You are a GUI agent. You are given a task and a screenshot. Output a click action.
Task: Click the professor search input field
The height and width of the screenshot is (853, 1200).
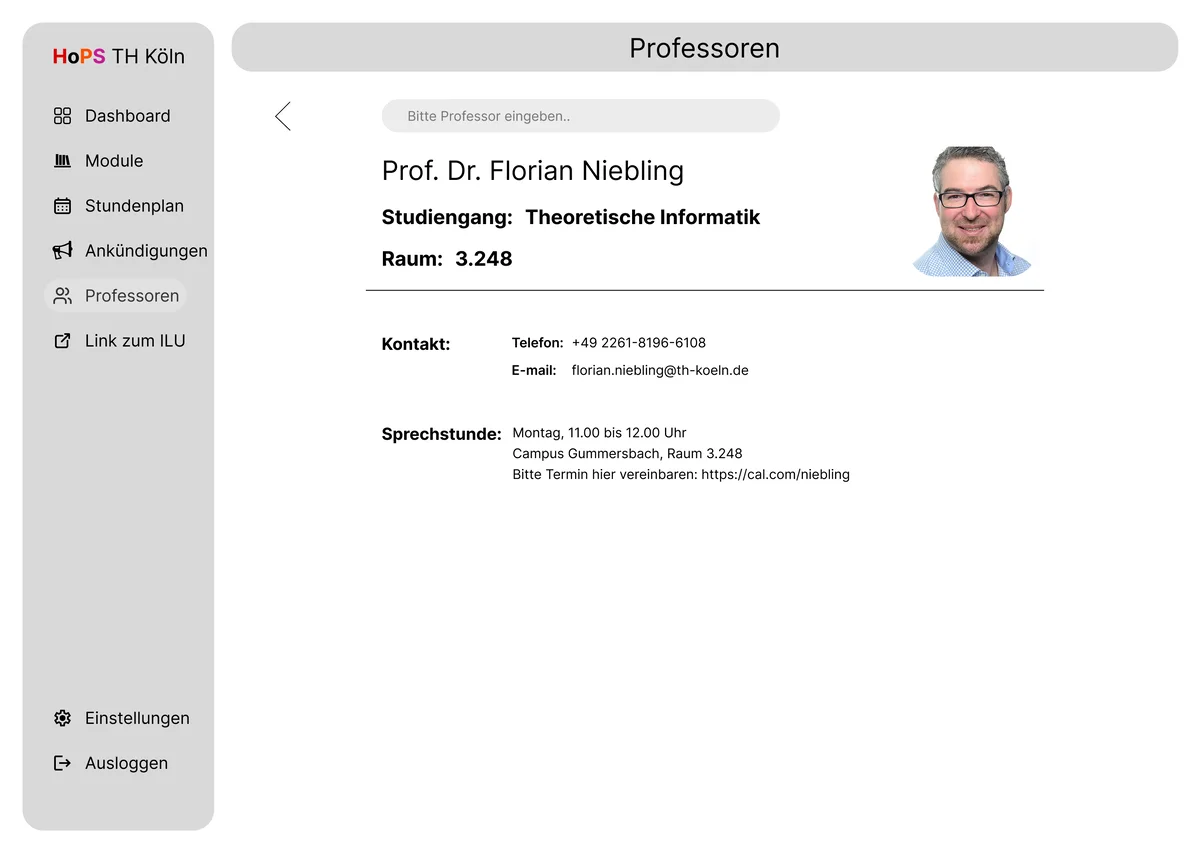(580, 116)
